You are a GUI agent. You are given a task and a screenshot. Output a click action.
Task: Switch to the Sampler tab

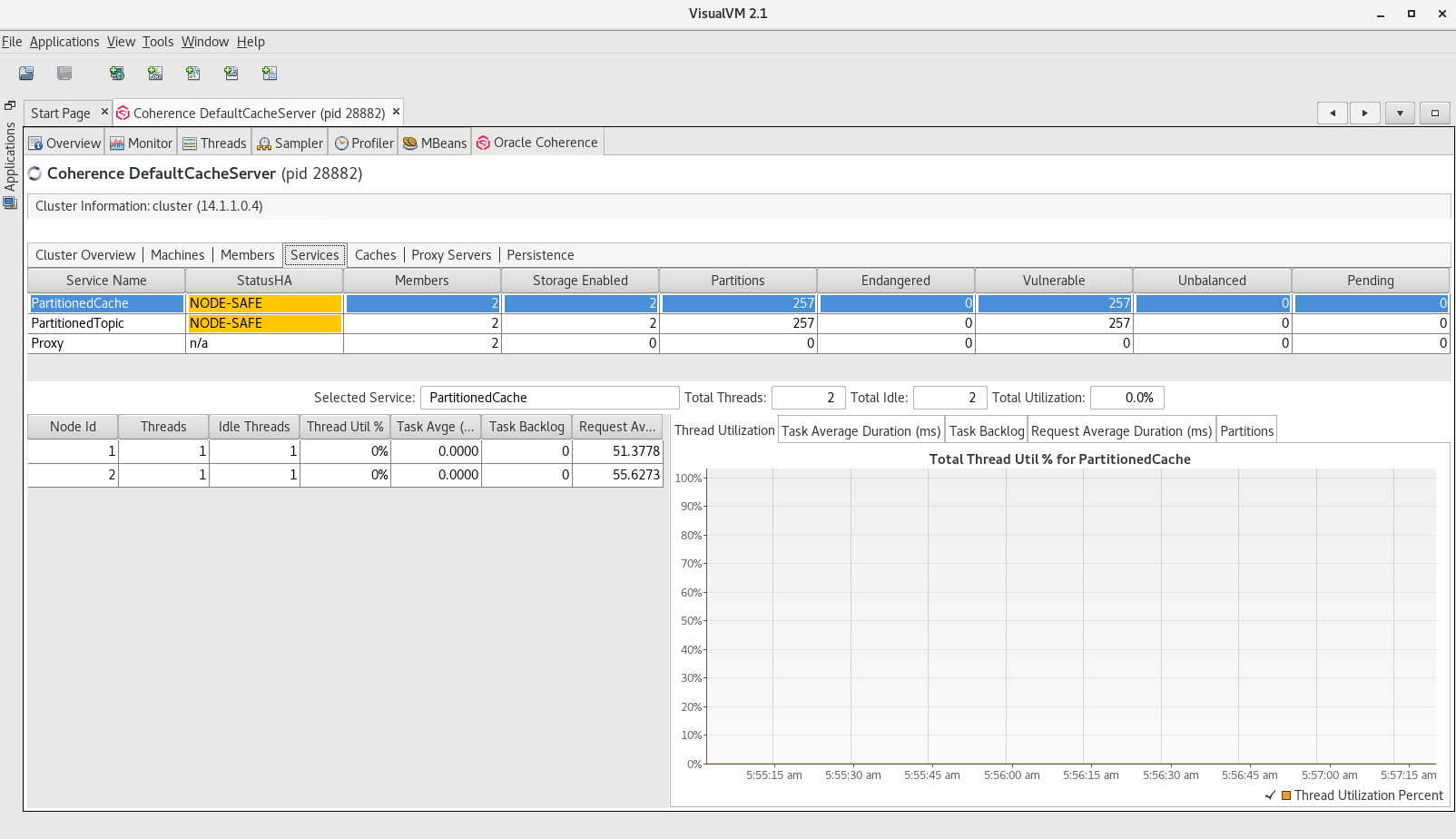[290, 143]
